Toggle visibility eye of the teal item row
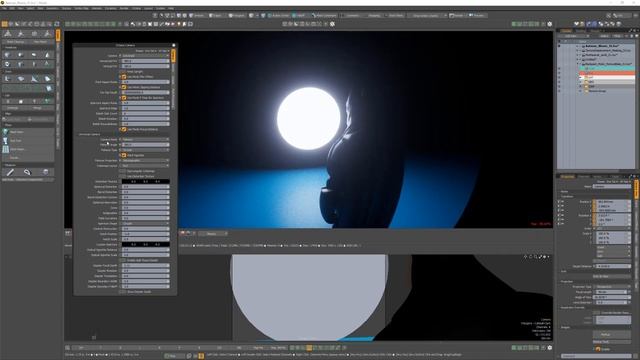640x360 pixels. tap(559, 68)
